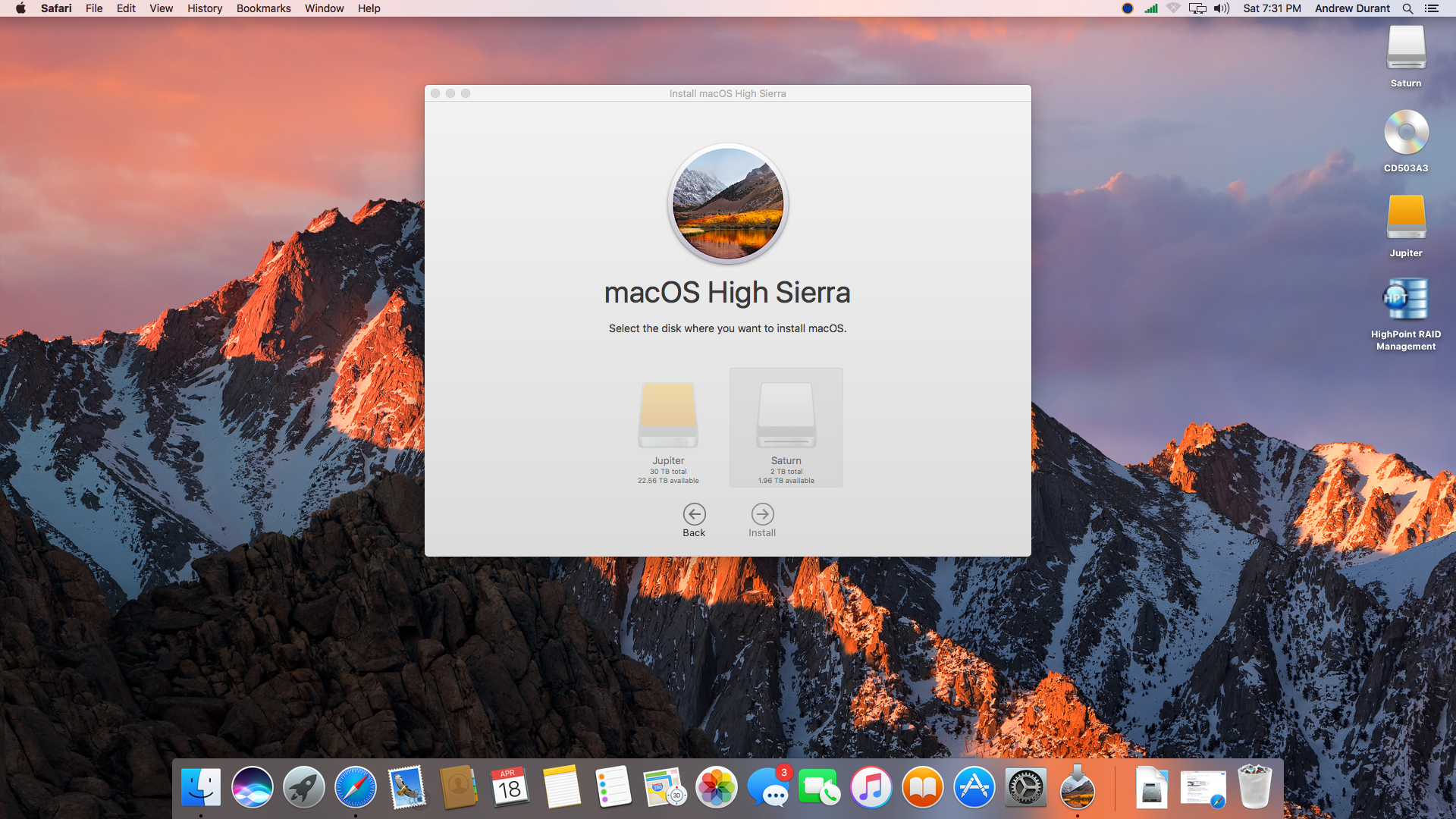Open Safari from the Dock
This screenshot has height=819, width=1456.
(356, 787)
